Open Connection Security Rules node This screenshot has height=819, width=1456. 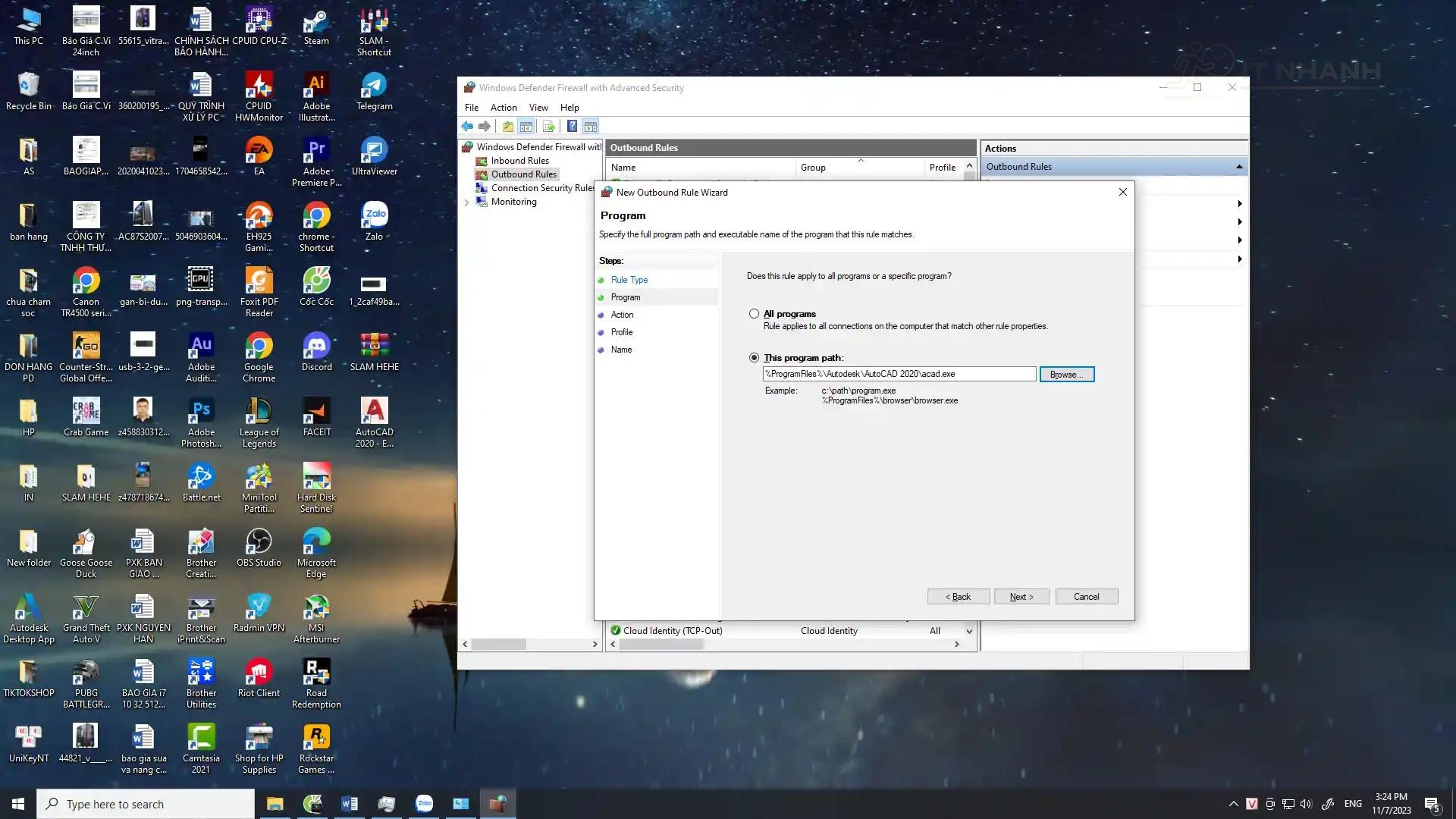click(541, 188)
